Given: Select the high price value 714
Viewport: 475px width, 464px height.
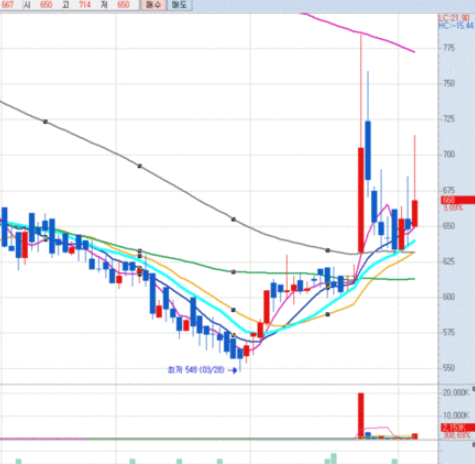Looking at the screenshot, I should [x=85, y=5].
